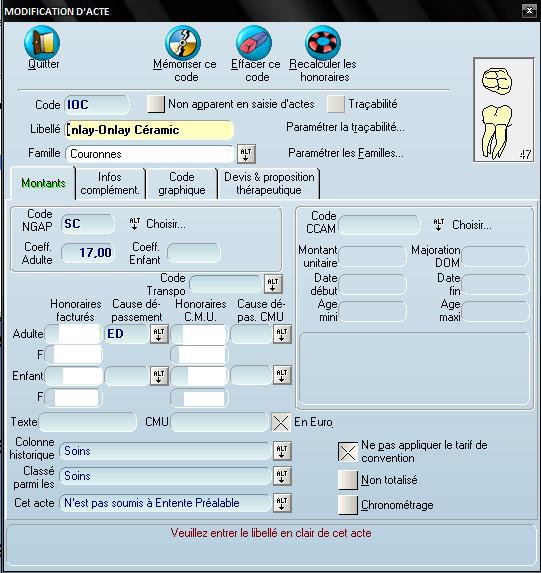Open the Classé parmi les dropdown
The height and width of the screenshot is (573, 541).
[x=282, y=476]
